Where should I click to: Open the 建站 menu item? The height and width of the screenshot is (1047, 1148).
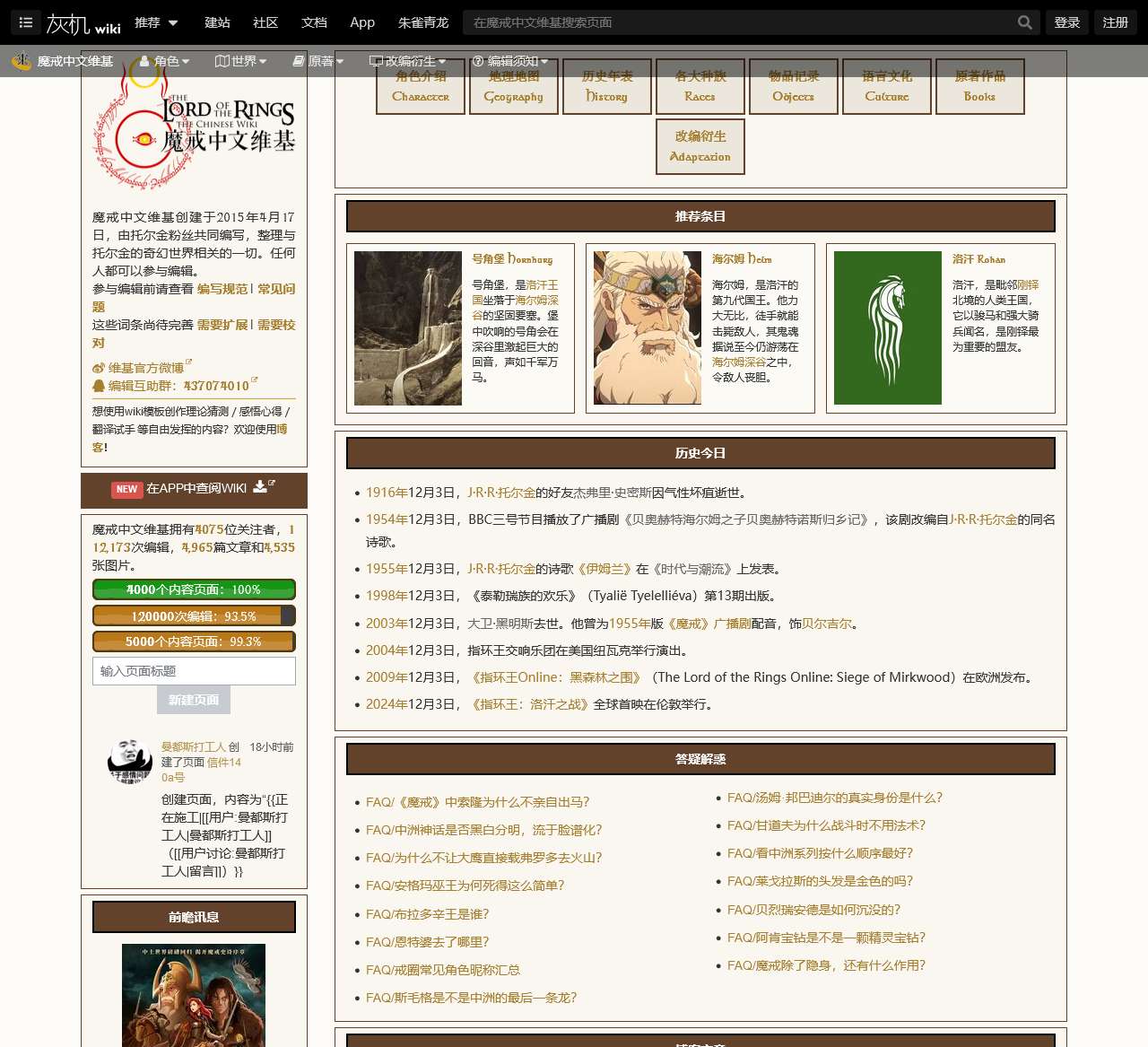point(217,22)
